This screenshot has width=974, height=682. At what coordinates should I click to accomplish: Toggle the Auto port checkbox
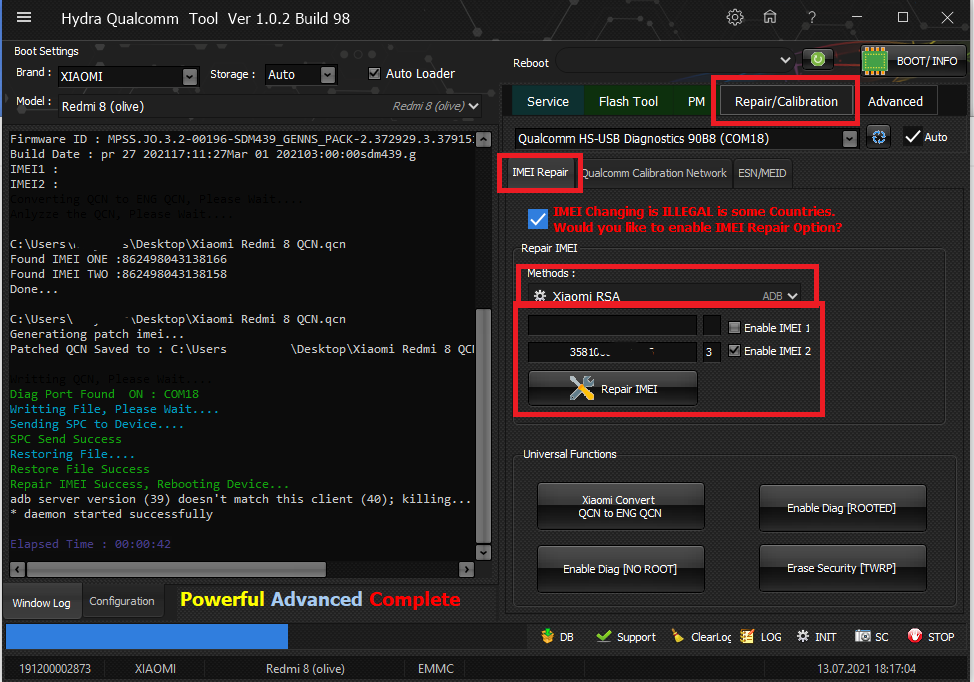[x=912, y=137]
